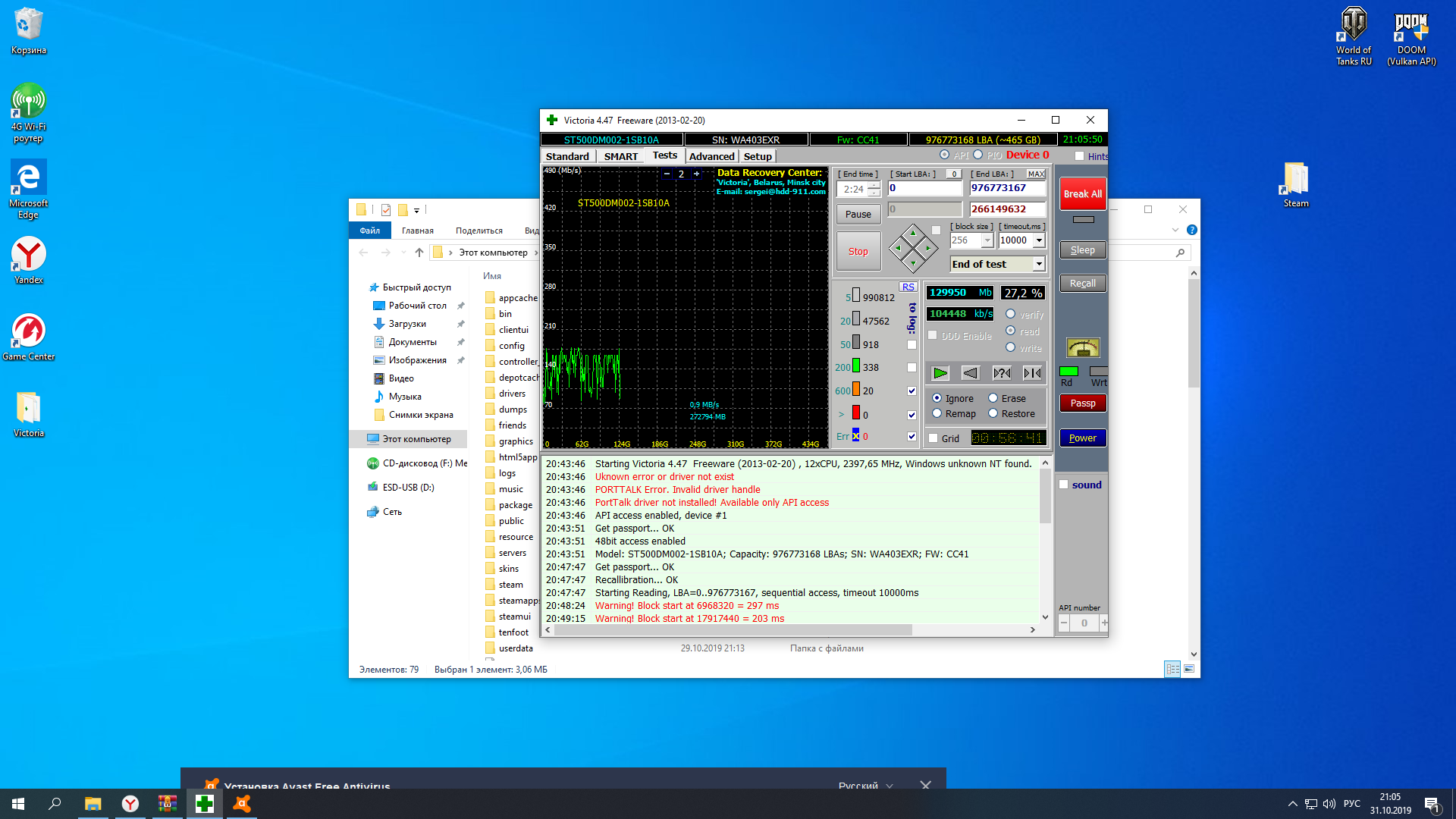1456x819 pixels.
Task: Expand the End of test dropdown
Action: click(1039, 264)
